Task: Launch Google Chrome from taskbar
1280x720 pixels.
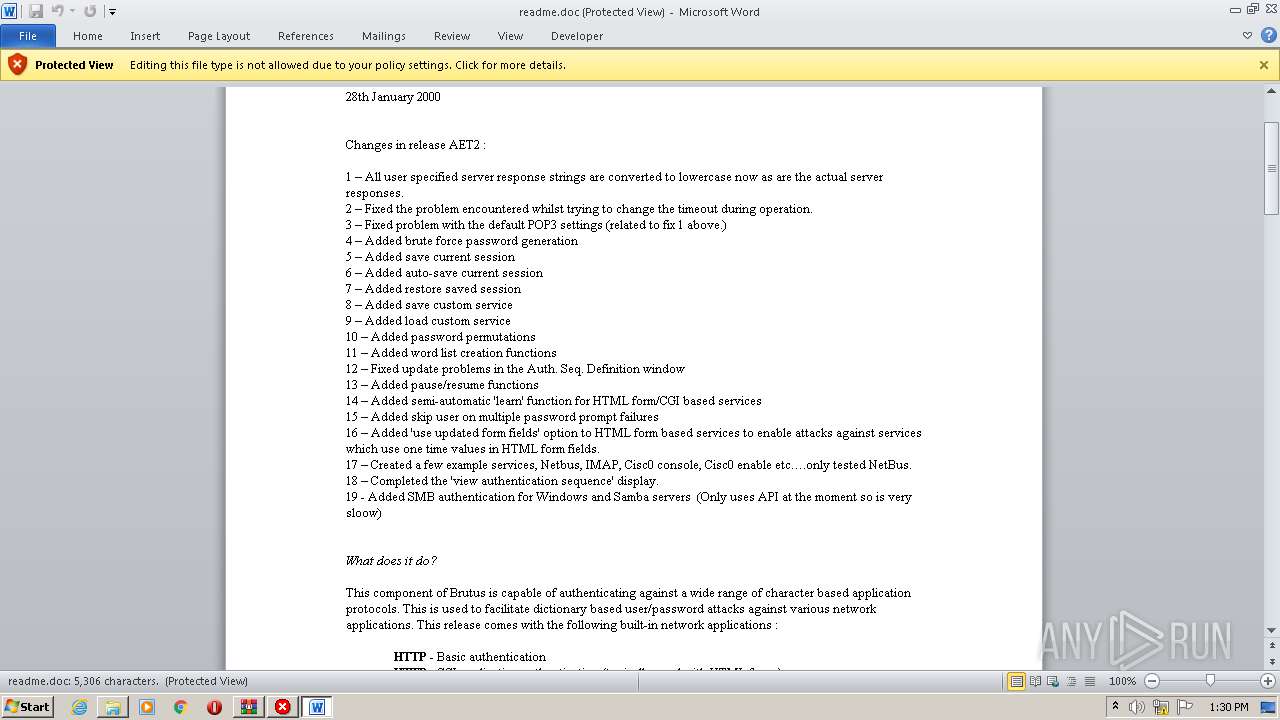Action: (181, 707)
